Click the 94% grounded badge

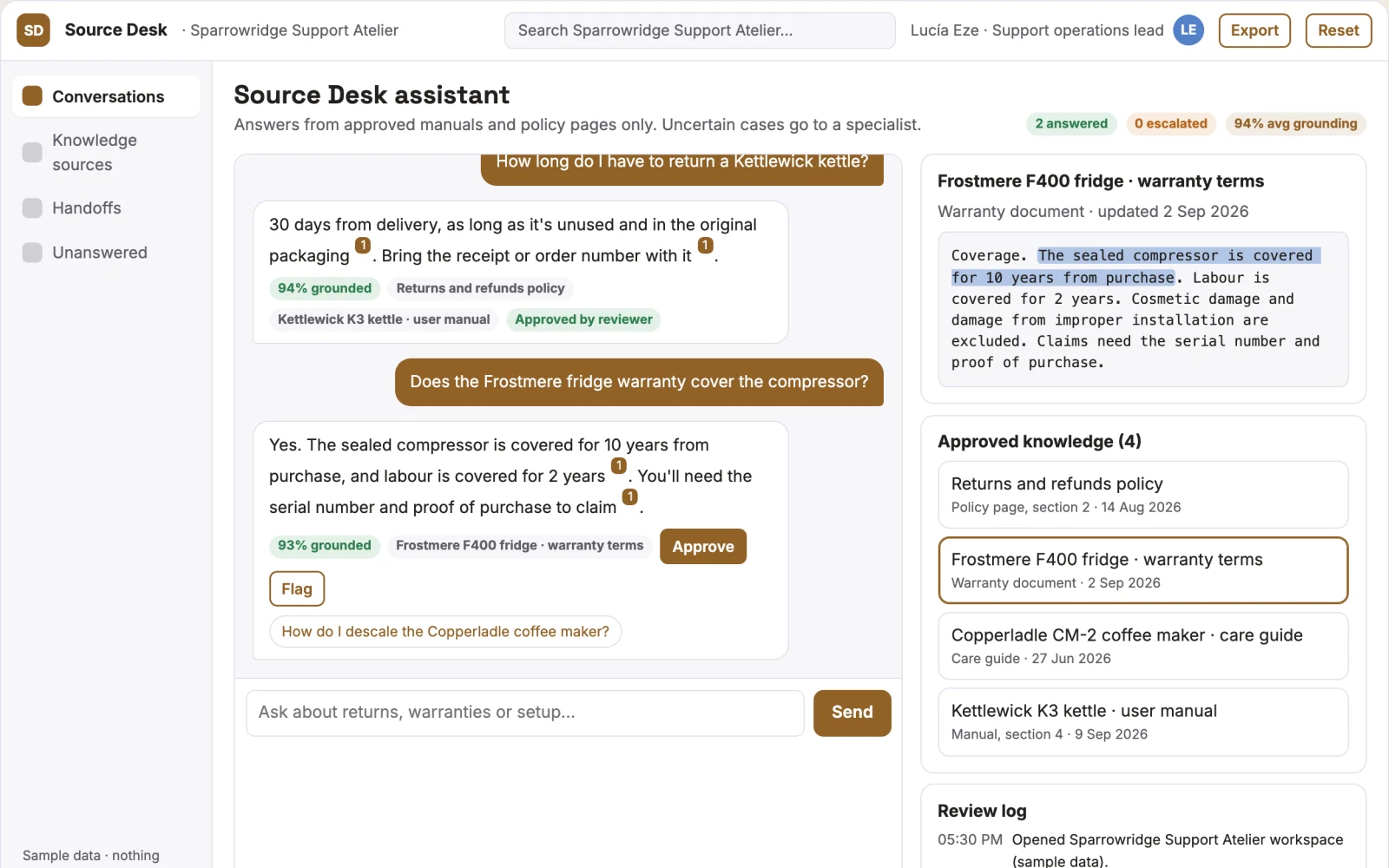pyautogui.click(x=325, y=288)
